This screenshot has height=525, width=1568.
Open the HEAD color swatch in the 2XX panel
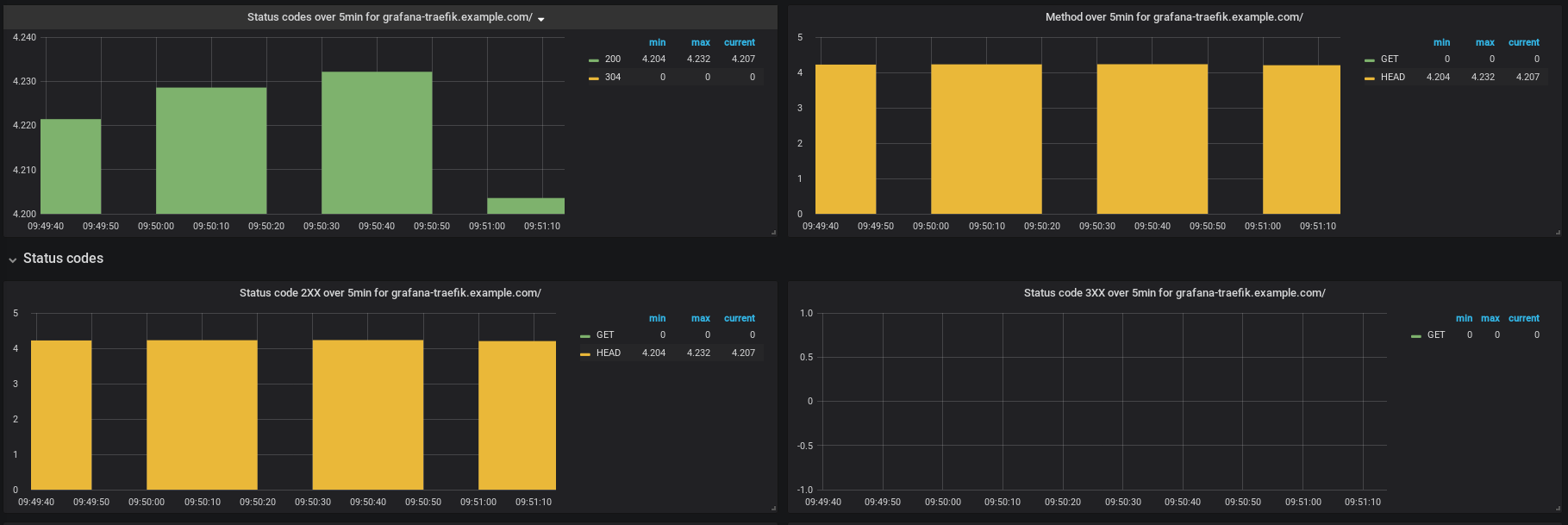(x=585, y=354)
